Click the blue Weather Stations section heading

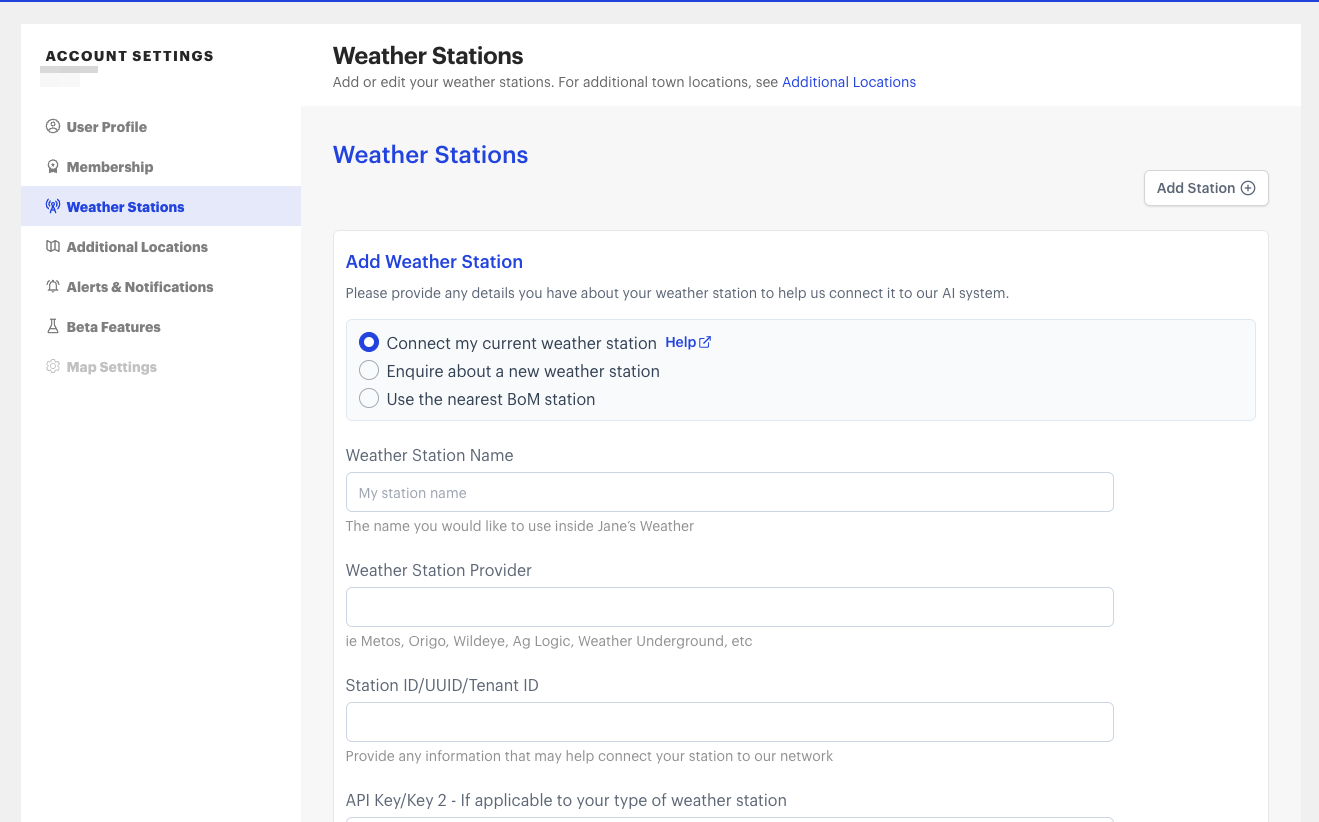[430, 155]
